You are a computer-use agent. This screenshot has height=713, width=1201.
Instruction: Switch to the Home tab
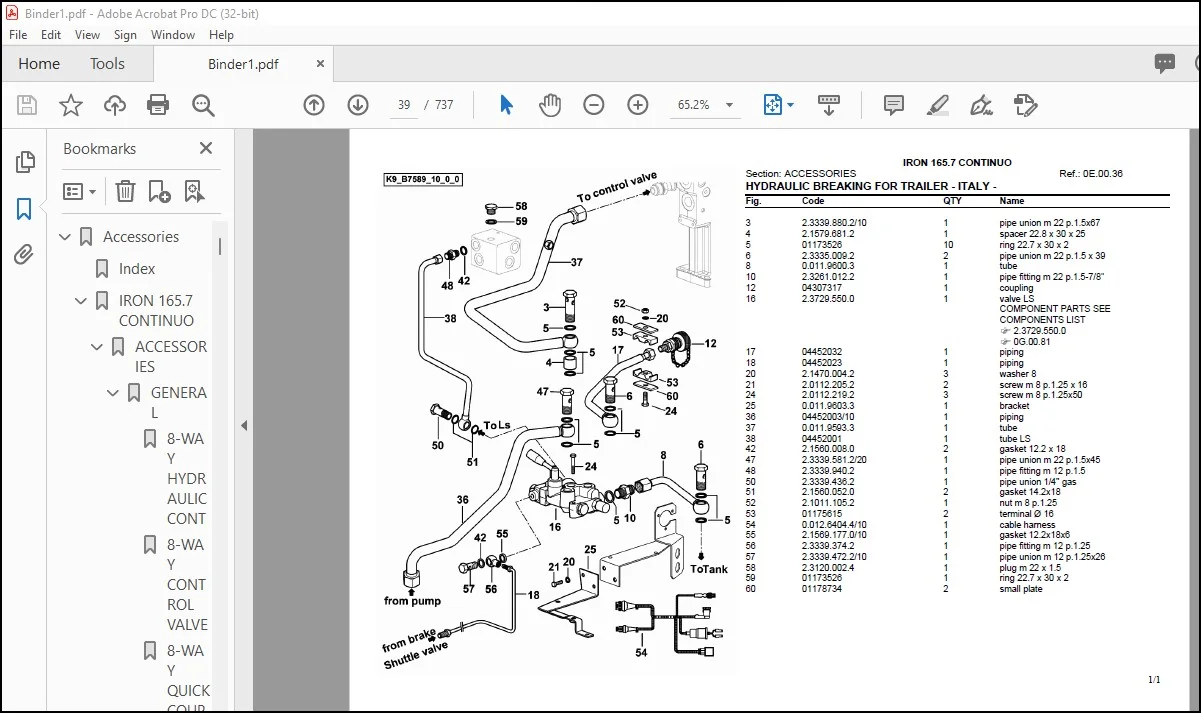point(39,63)
